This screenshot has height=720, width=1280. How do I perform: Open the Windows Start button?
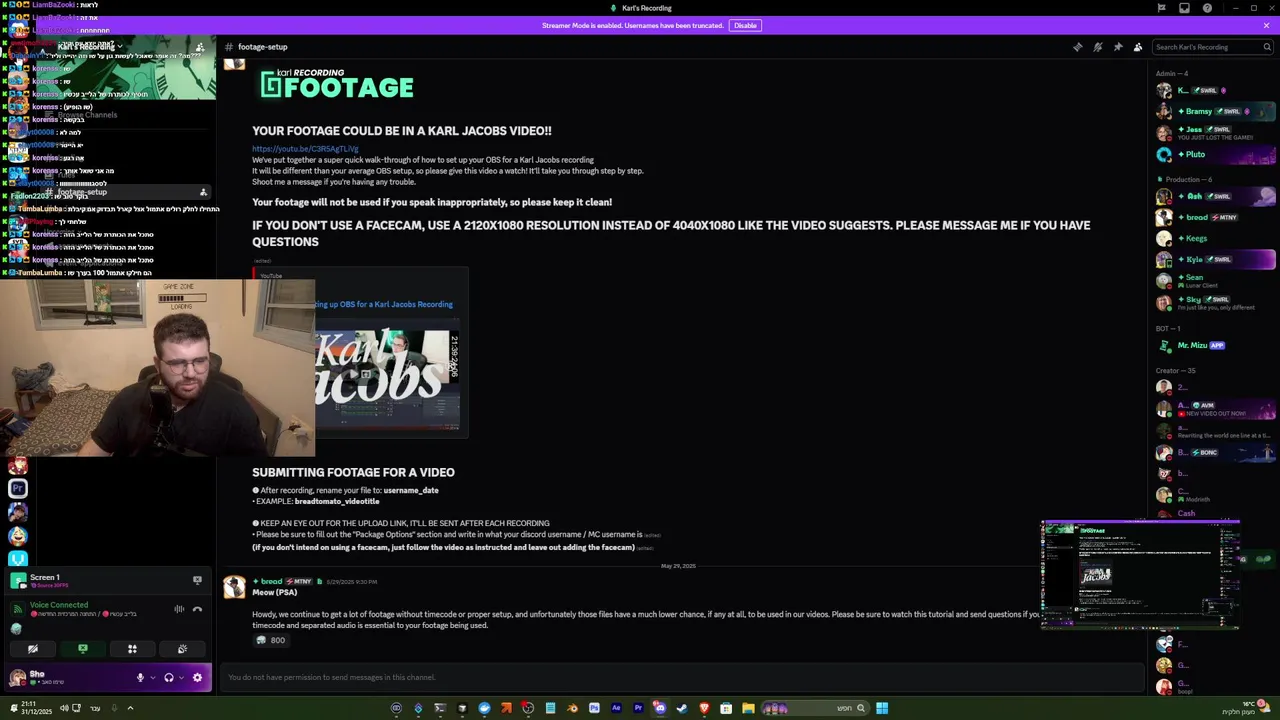tap(882, 708)
